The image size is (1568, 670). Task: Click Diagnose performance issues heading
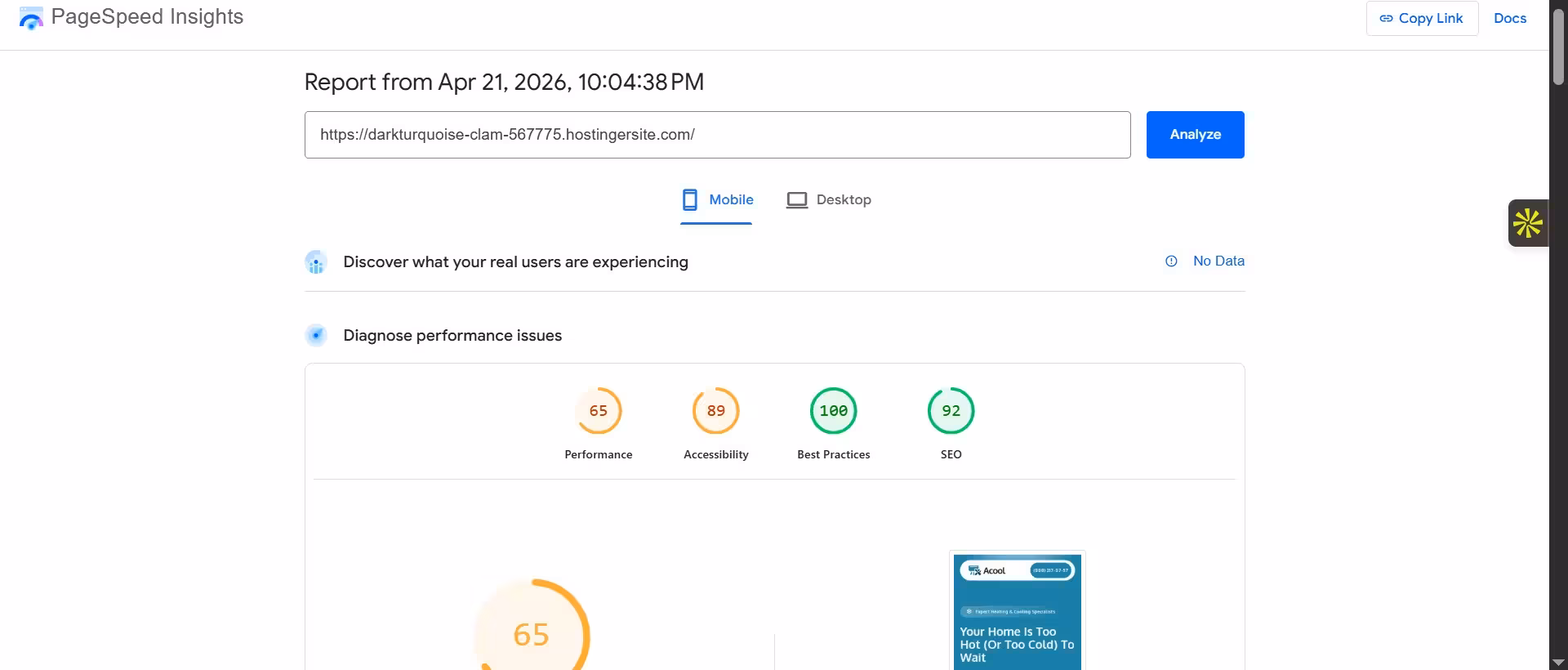[452, 336]
